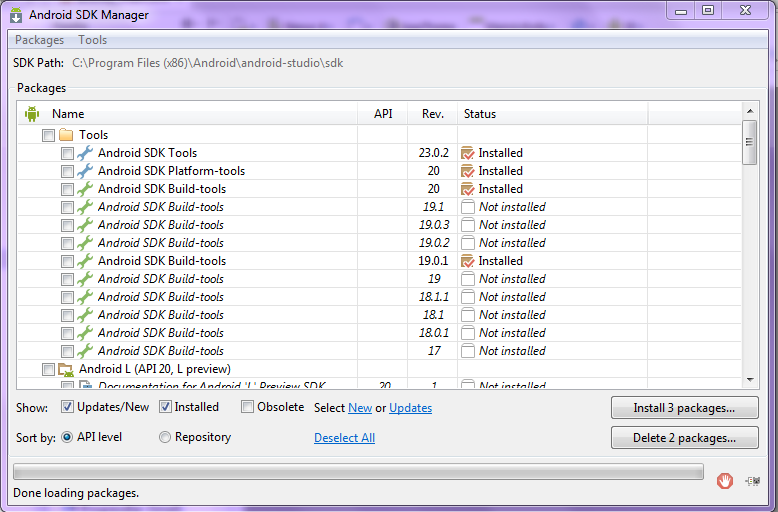Check the Build-tools 19.1 checkbox
The width and height of the screenshot is (778, 512).
67,207
